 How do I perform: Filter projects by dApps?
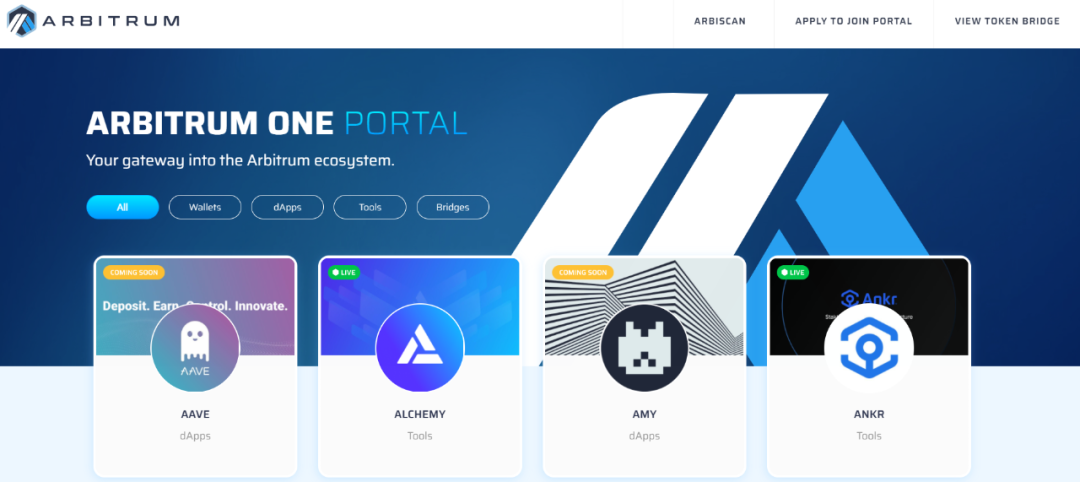point(287,207)
